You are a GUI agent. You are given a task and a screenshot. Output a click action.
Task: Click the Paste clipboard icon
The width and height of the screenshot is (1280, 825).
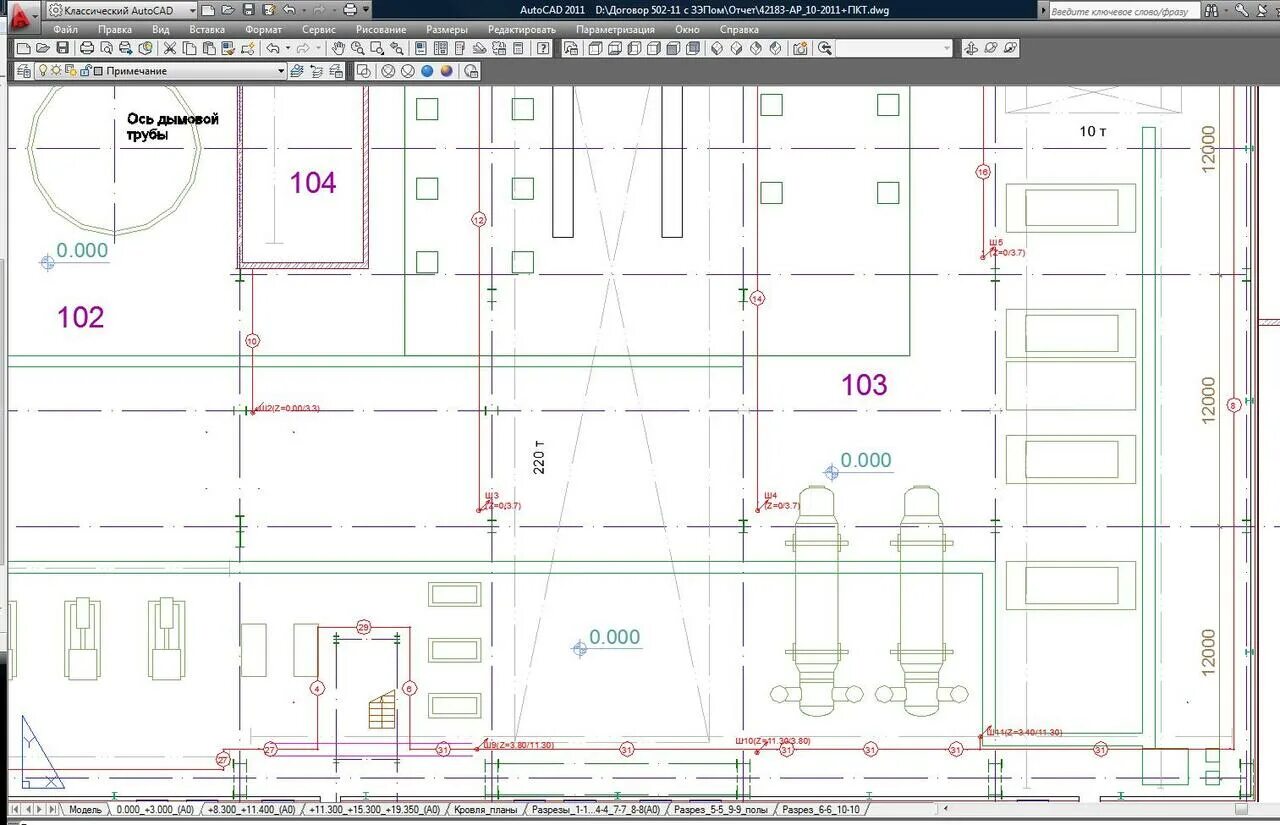[x=207, y=48]
